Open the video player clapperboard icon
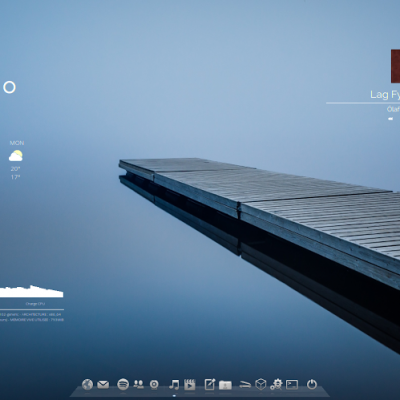The height and width of the screenshot is (400, 400). tap(190, 384)
